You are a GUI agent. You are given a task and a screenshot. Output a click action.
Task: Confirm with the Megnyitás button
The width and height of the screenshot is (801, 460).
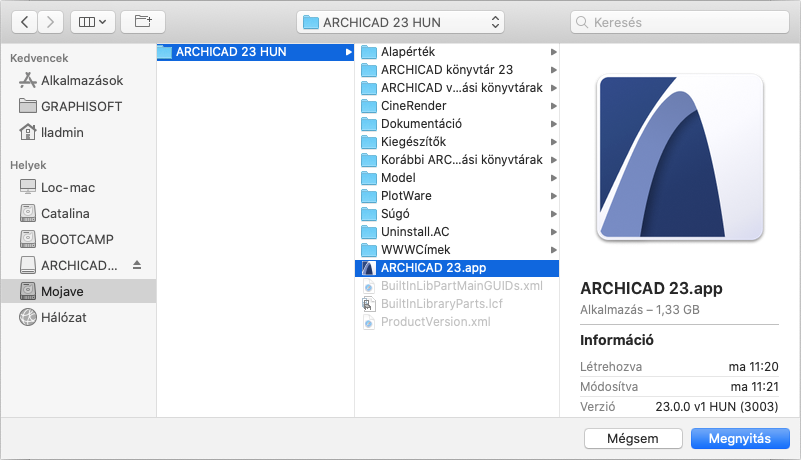[x=740, y=439]
